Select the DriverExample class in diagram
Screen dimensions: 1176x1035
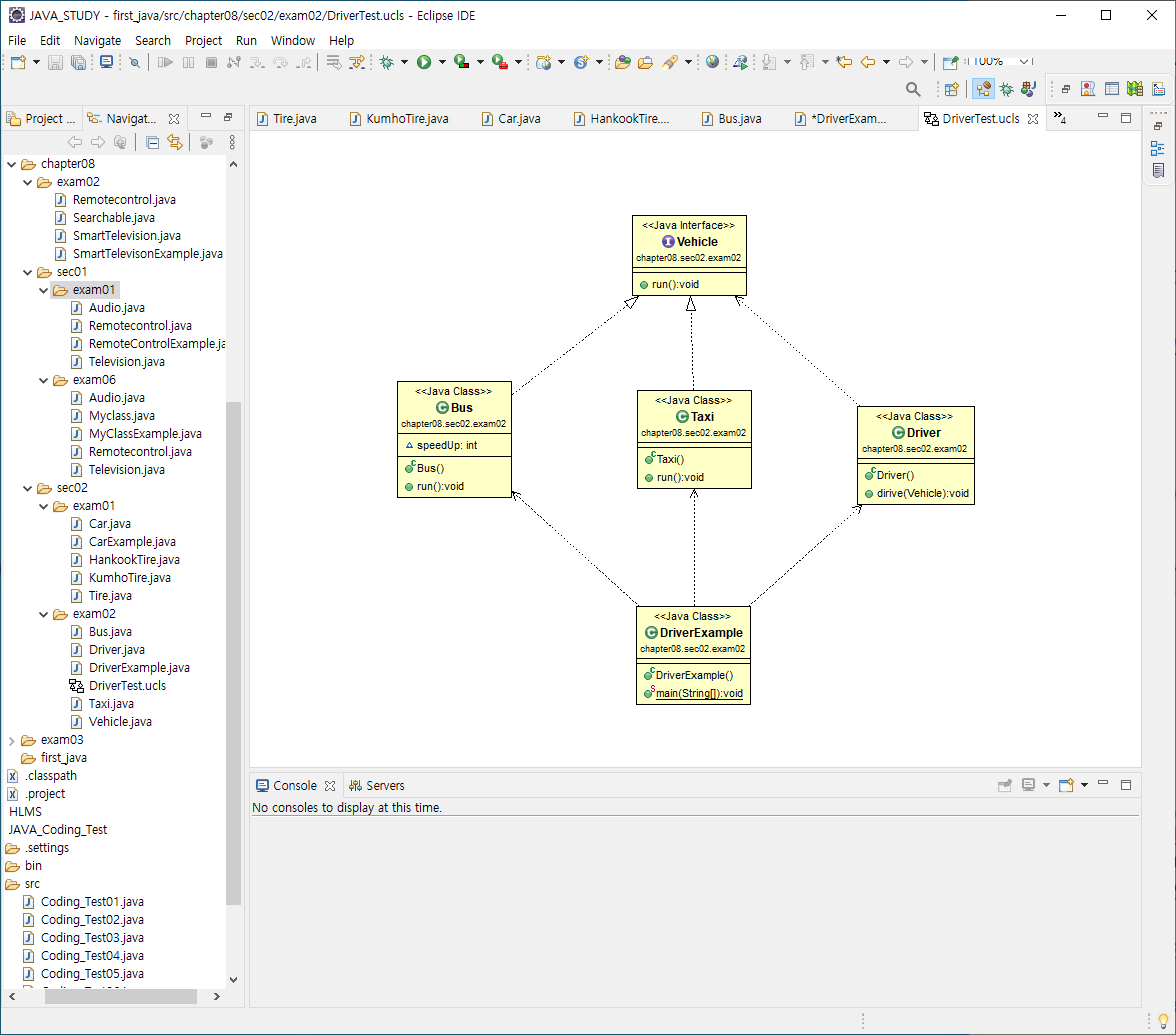pyautogui.click(x=693, y=655)
